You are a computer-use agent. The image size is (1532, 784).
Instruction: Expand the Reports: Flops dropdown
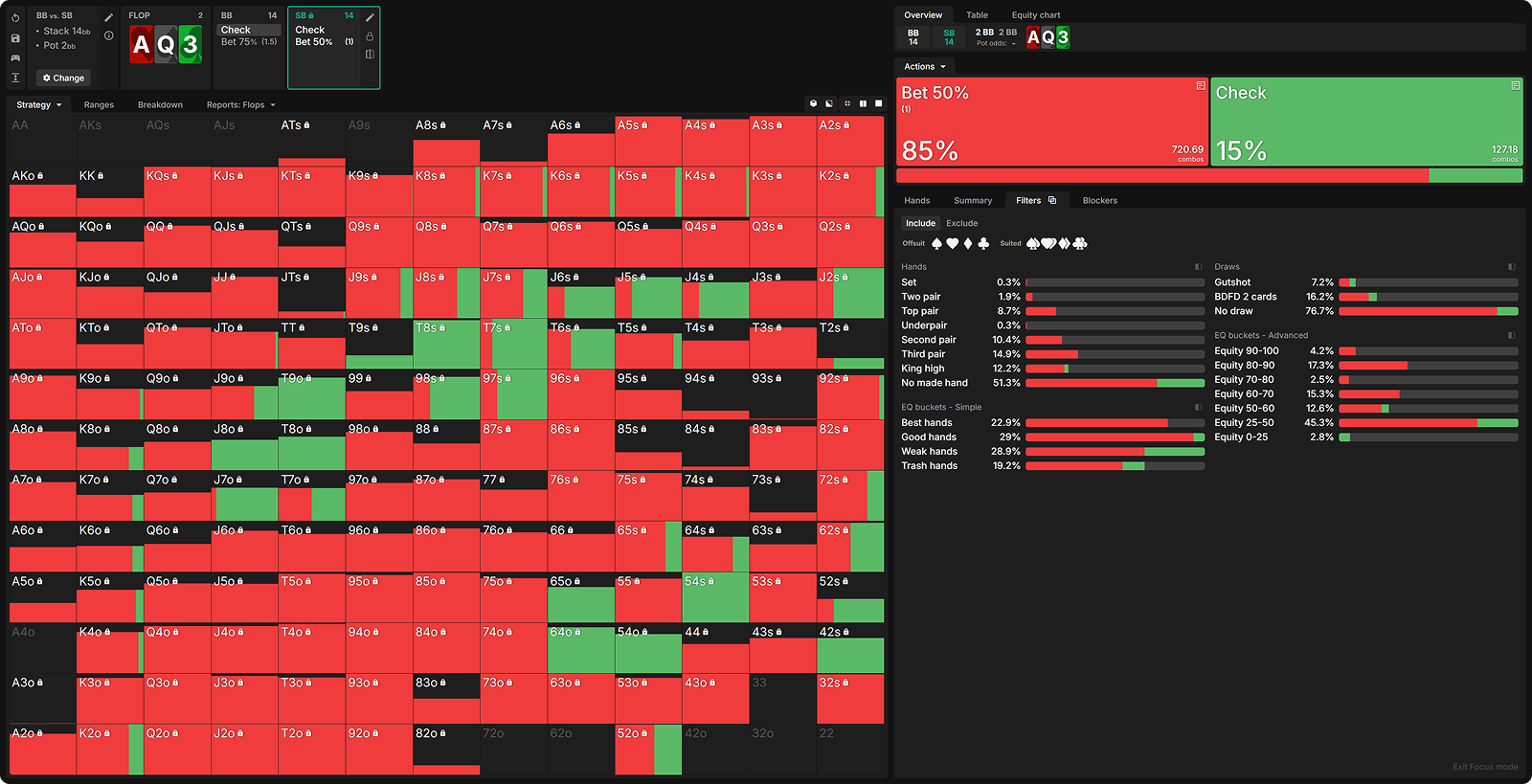273,105
